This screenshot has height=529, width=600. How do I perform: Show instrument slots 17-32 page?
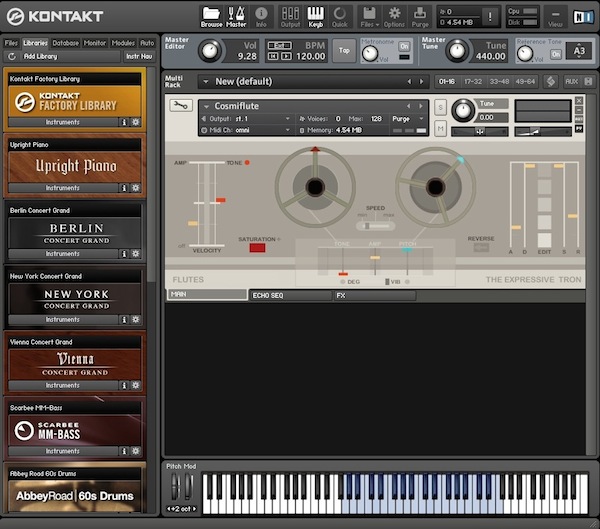[473, 81]
